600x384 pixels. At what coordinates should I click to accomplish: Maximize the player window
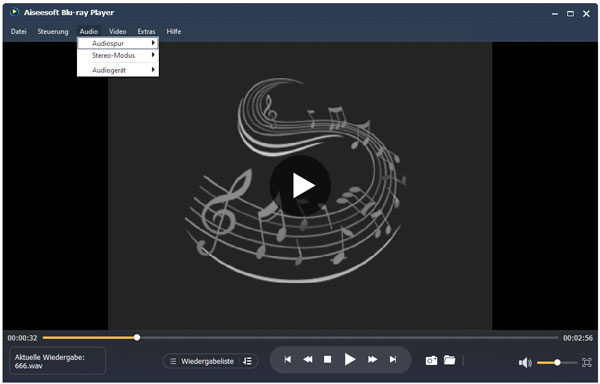(571, 14)
